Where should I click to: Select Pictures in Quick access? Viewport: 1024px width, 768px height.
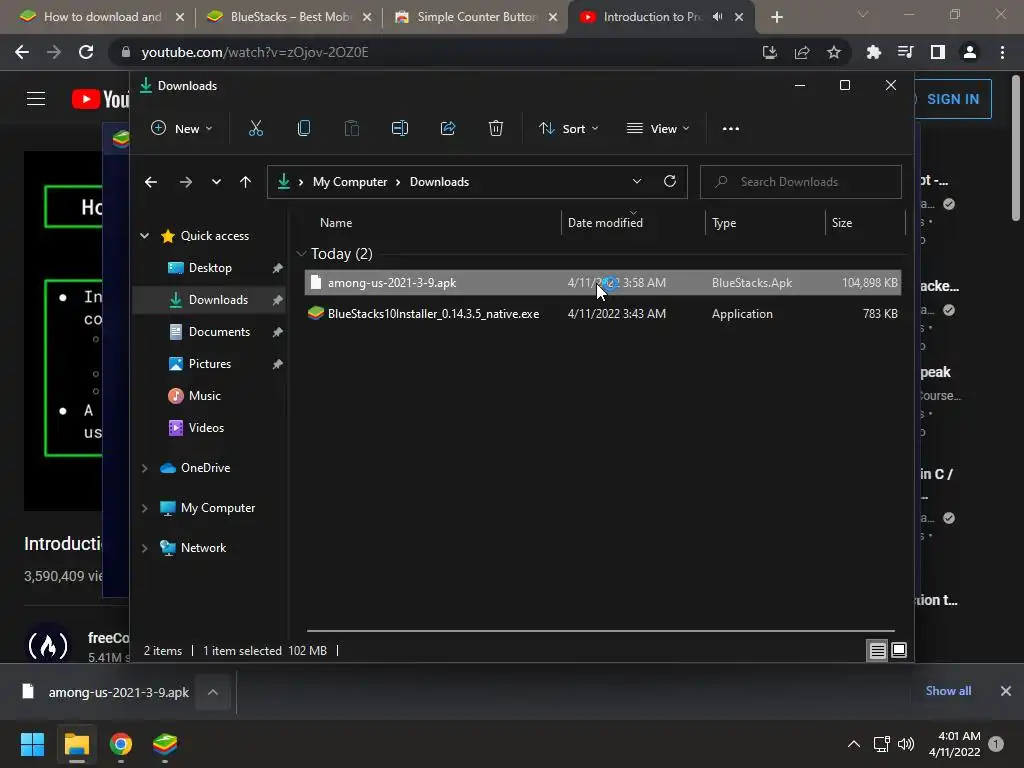(210, 364)
